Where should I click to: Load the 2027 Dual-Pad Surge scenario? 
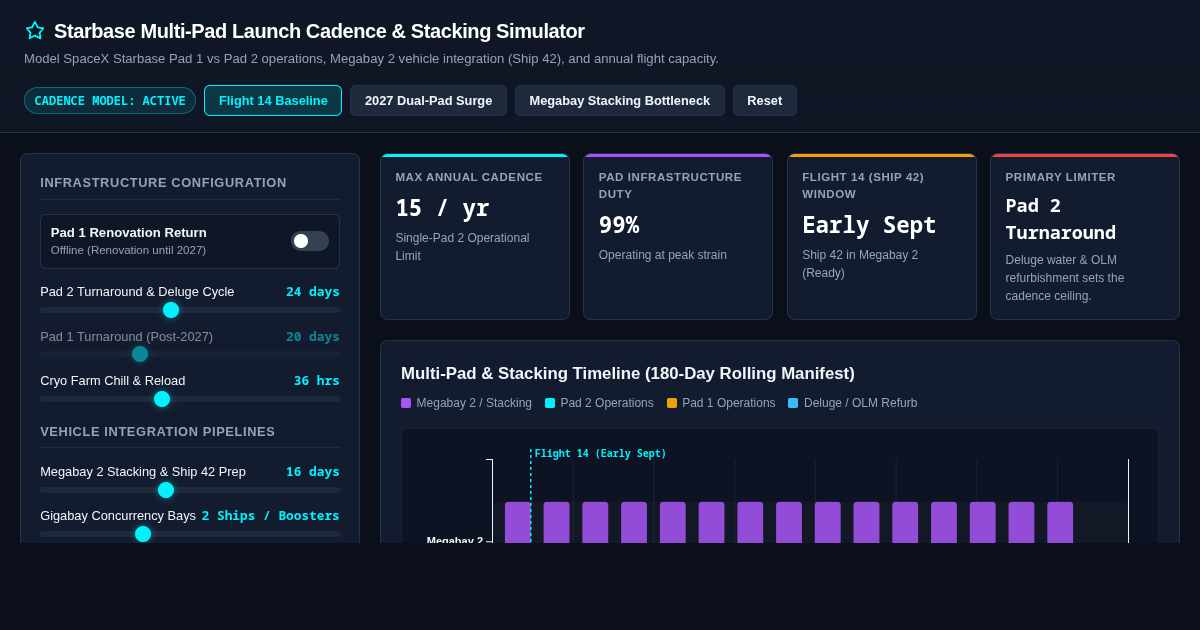pyautogui.click(x=428, y=101)
